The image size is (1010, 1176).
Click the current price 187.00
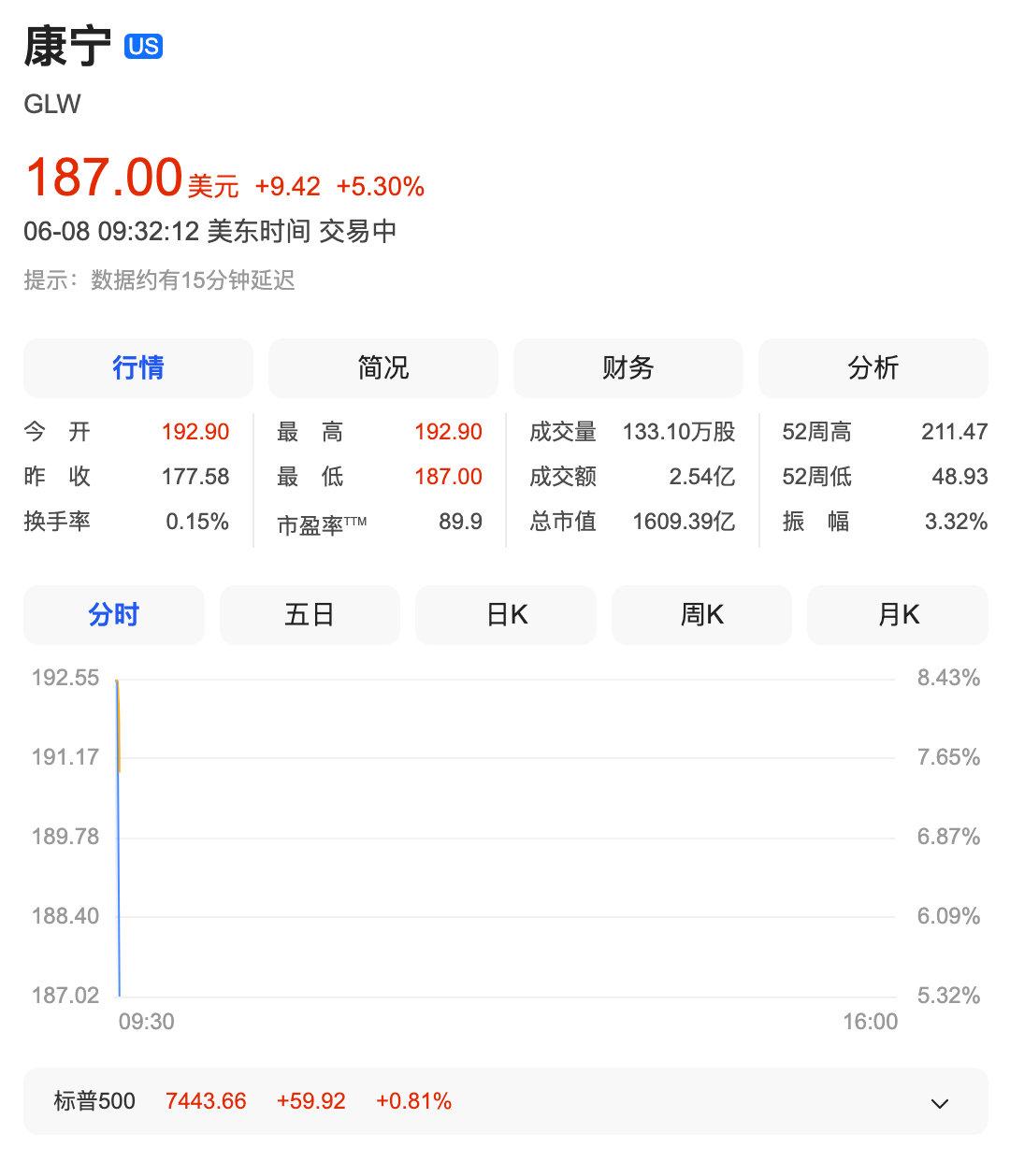tap(104, 177)
